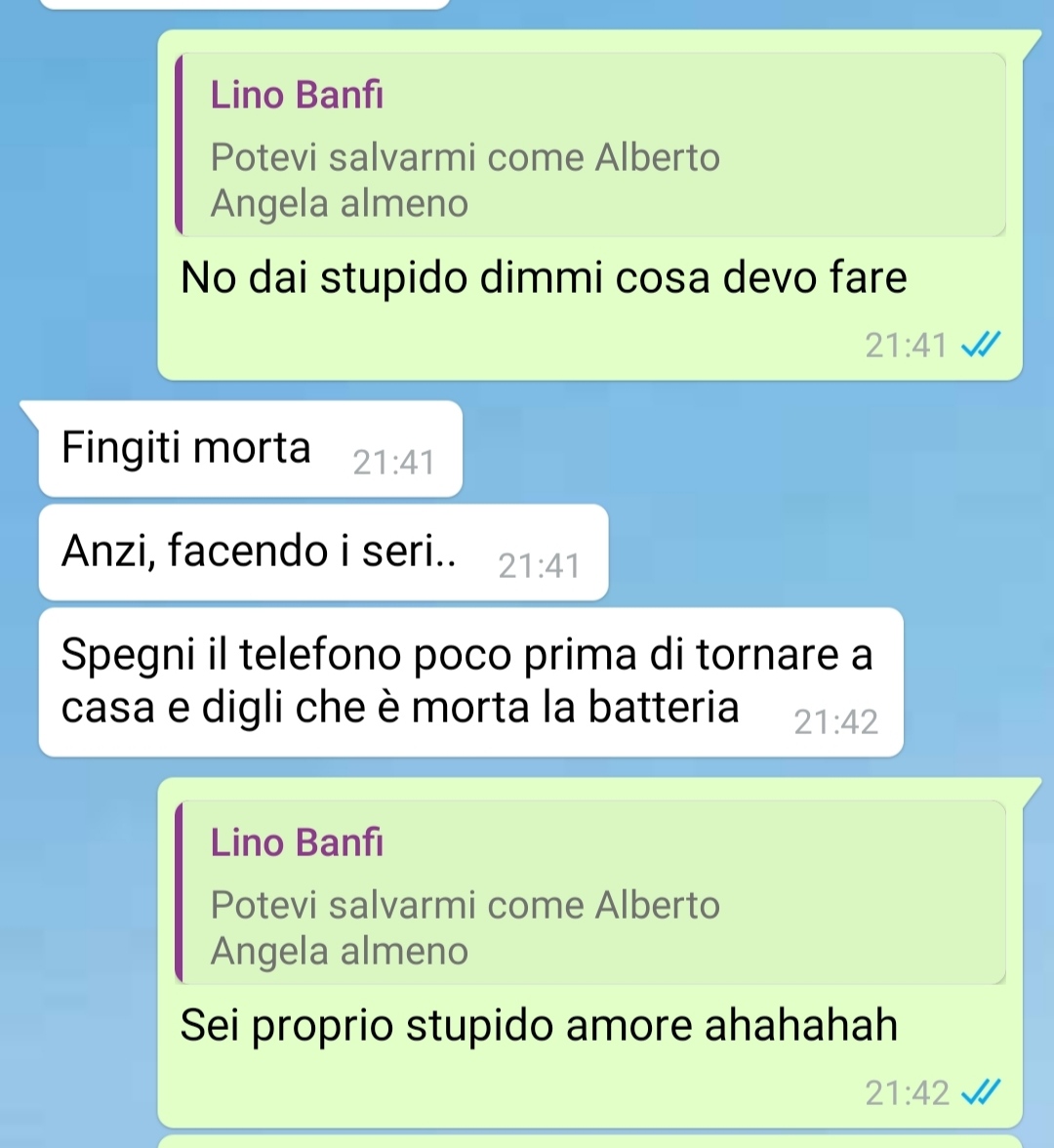Tap 'Potevi salvarmi come Alberto' text in first quote
Image resolution: width=1054 pixels, height=1148 pixels.
click(466, 157)
